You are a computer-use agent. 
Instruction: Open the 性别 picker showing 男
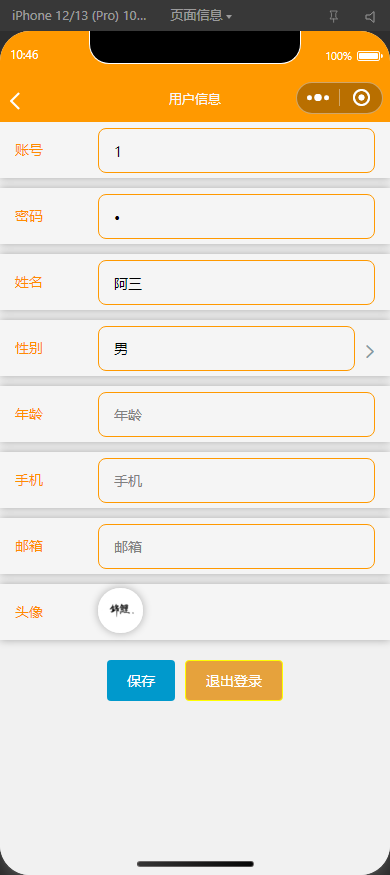coord(227,348)
